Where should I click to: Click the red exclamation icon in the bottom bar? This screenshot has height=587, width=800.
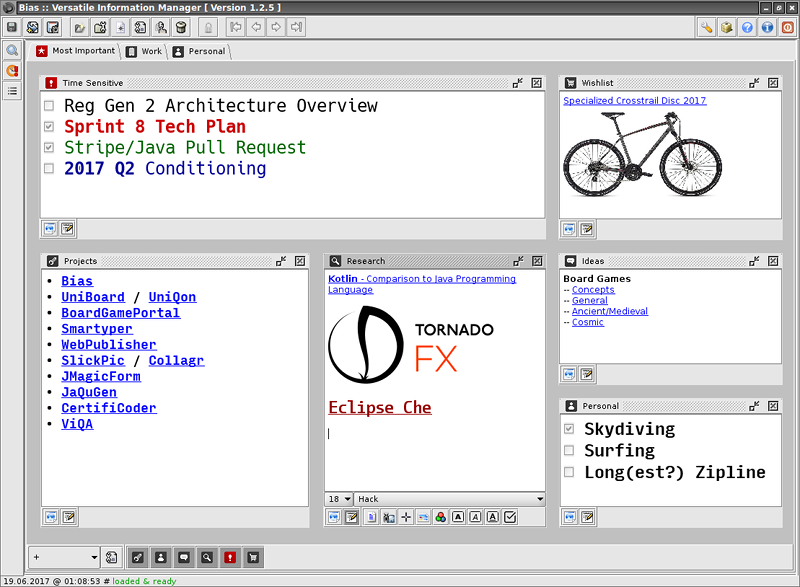click(x=230, y=557)
